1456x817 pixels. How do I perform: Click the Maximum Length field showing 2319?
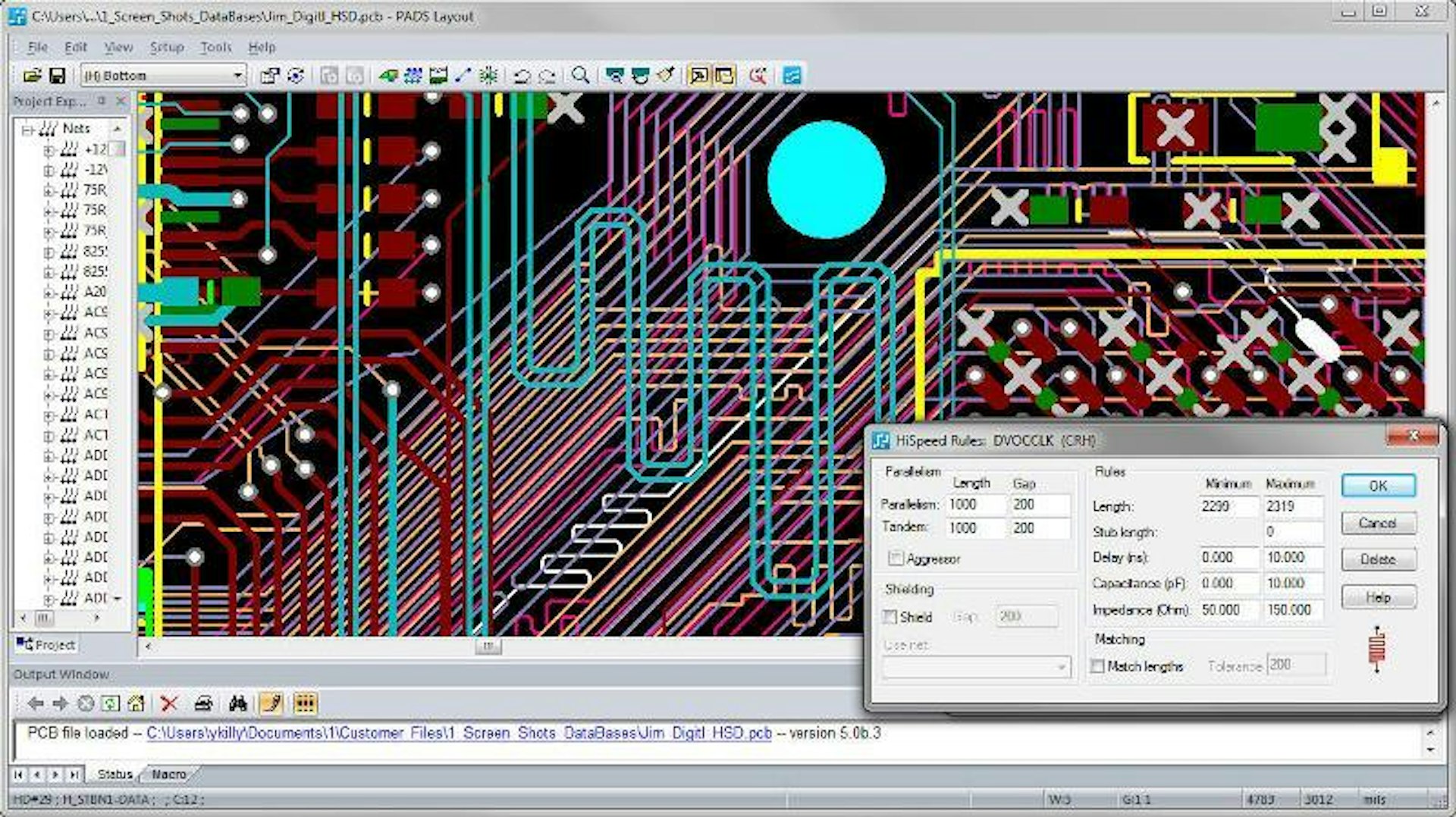point(1292,506)
